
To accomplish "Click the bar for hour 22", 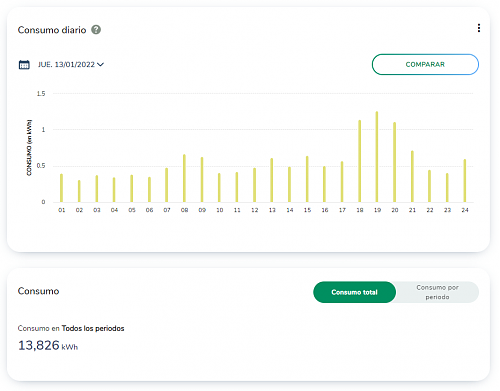I will 429,186.
